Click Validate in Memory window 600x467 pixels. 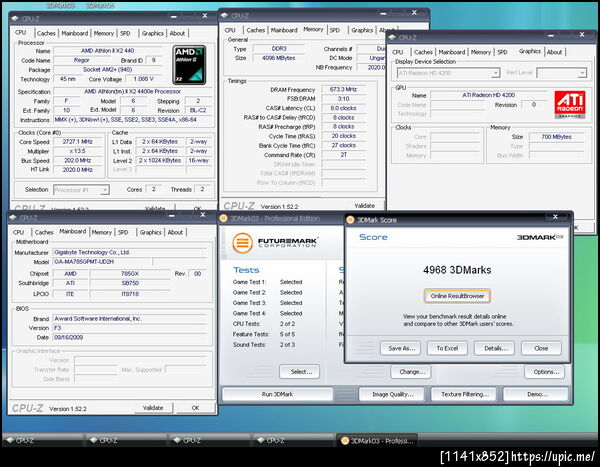[364, 206]
